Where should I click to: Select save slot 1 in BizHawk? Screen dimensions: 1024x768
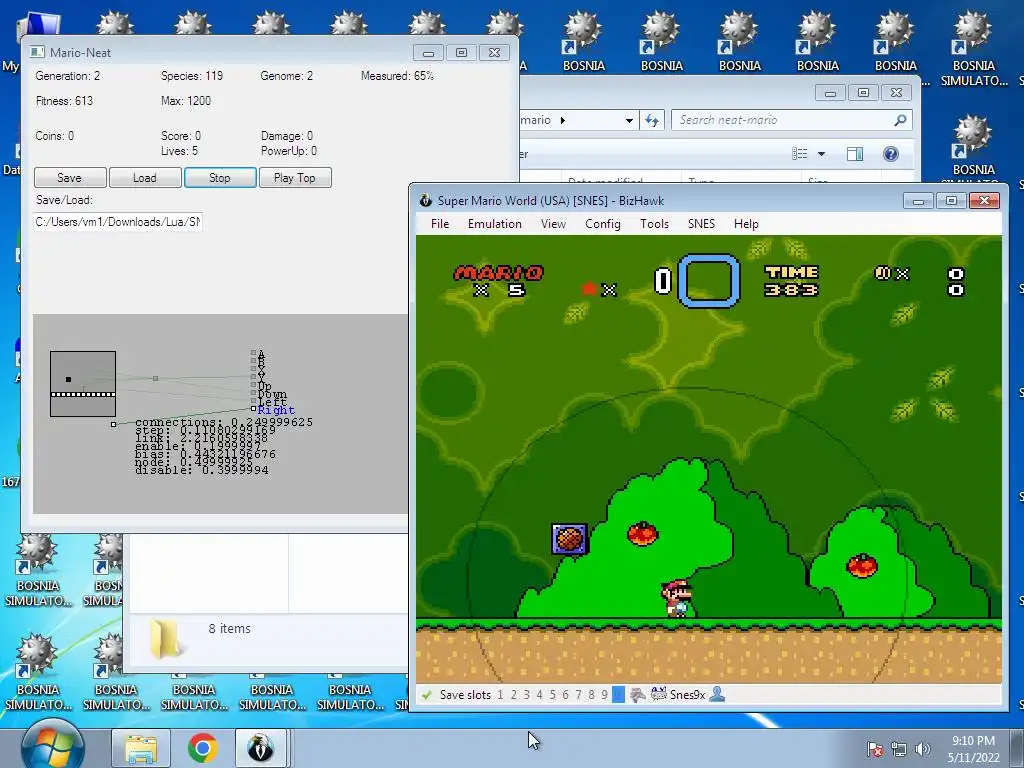(x=500, y=695)
